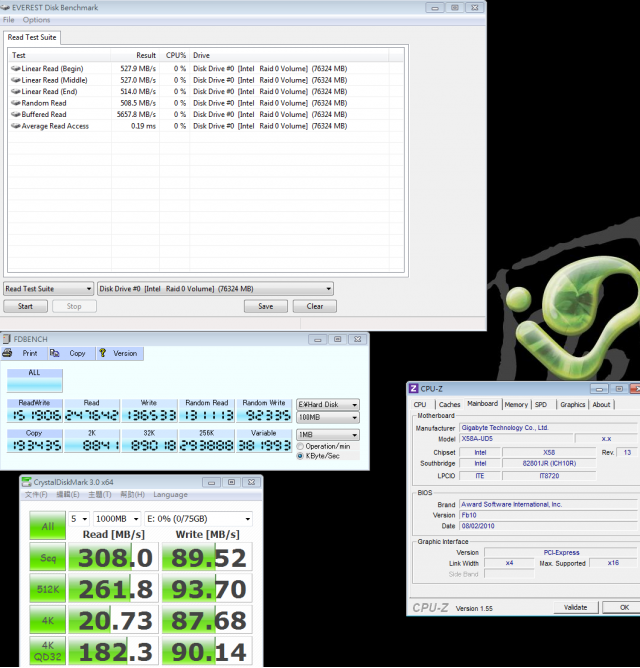Open File menu in EVEREST
640x668 pixels.
point(9,20)
